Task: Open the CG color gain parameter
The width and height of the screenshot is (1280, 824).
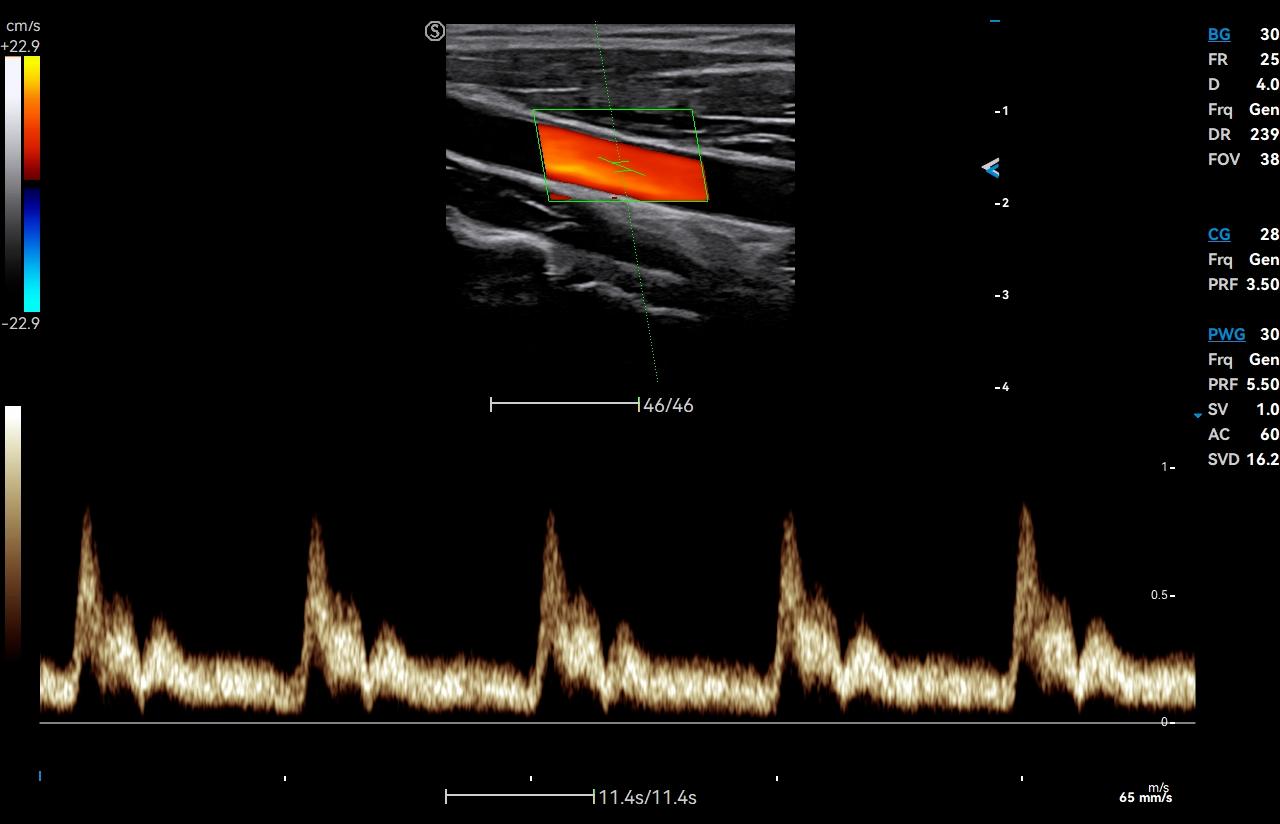Action: click(1219, 234)
